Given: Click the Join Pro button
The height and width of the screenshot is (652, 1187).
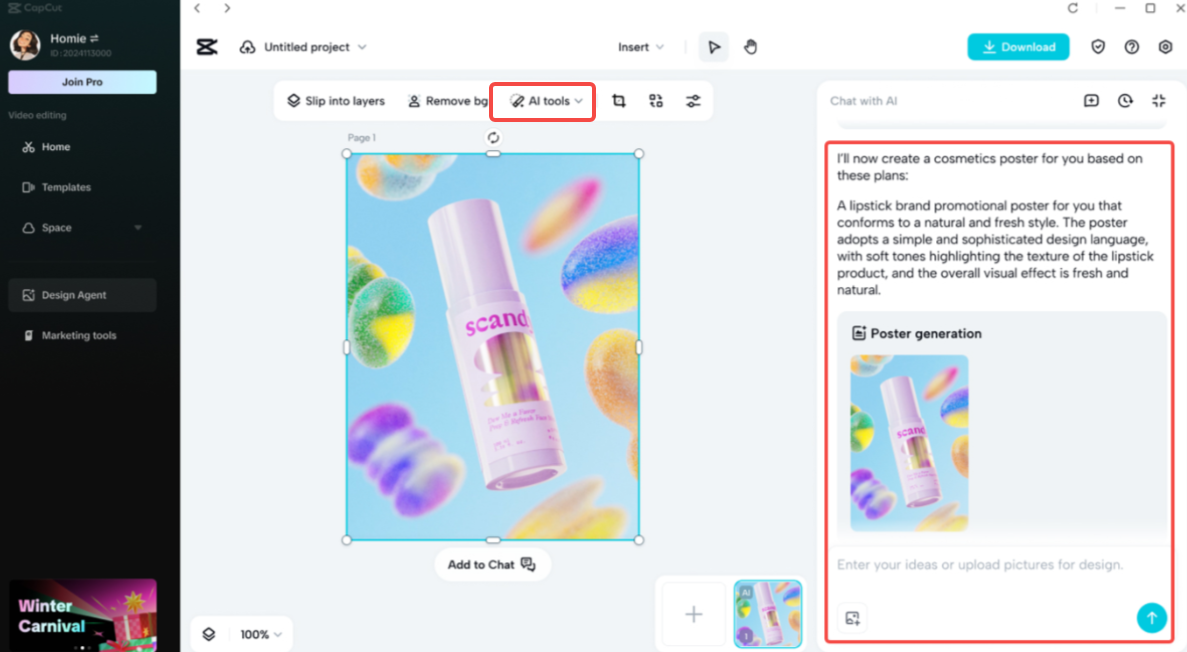Looking at the screenshot, I should pyautogui.click(x=82, y=80).
